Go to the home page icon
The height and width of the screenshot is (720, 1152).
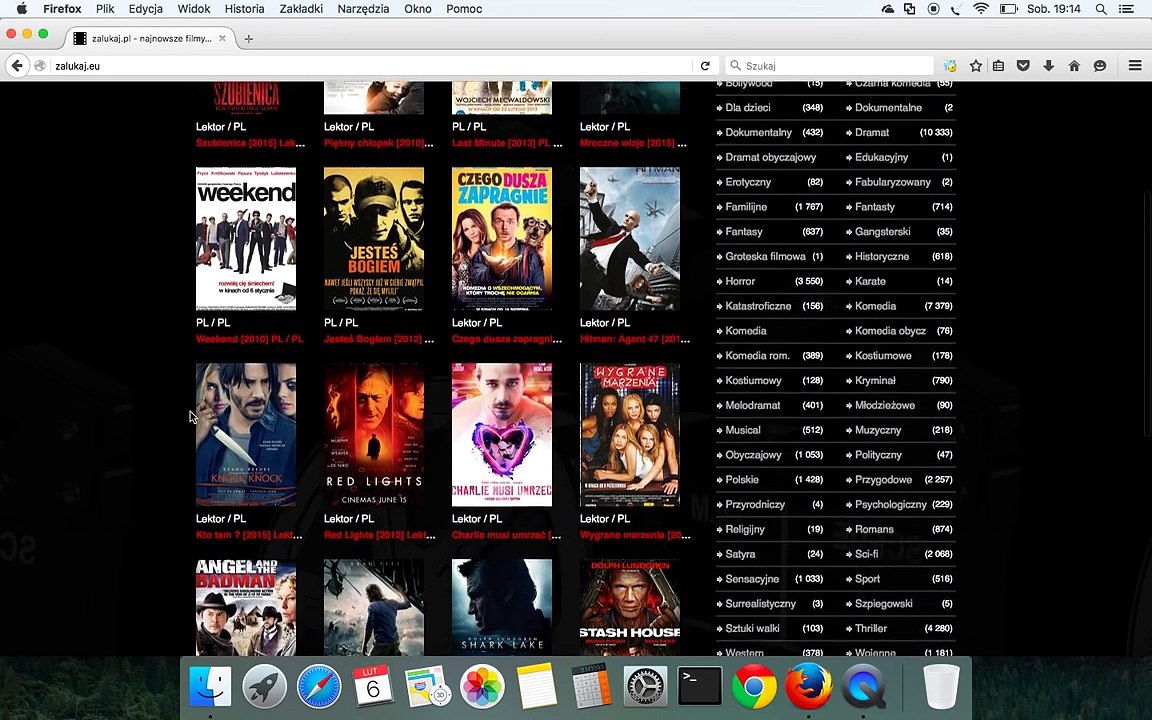pos(1074,65)
